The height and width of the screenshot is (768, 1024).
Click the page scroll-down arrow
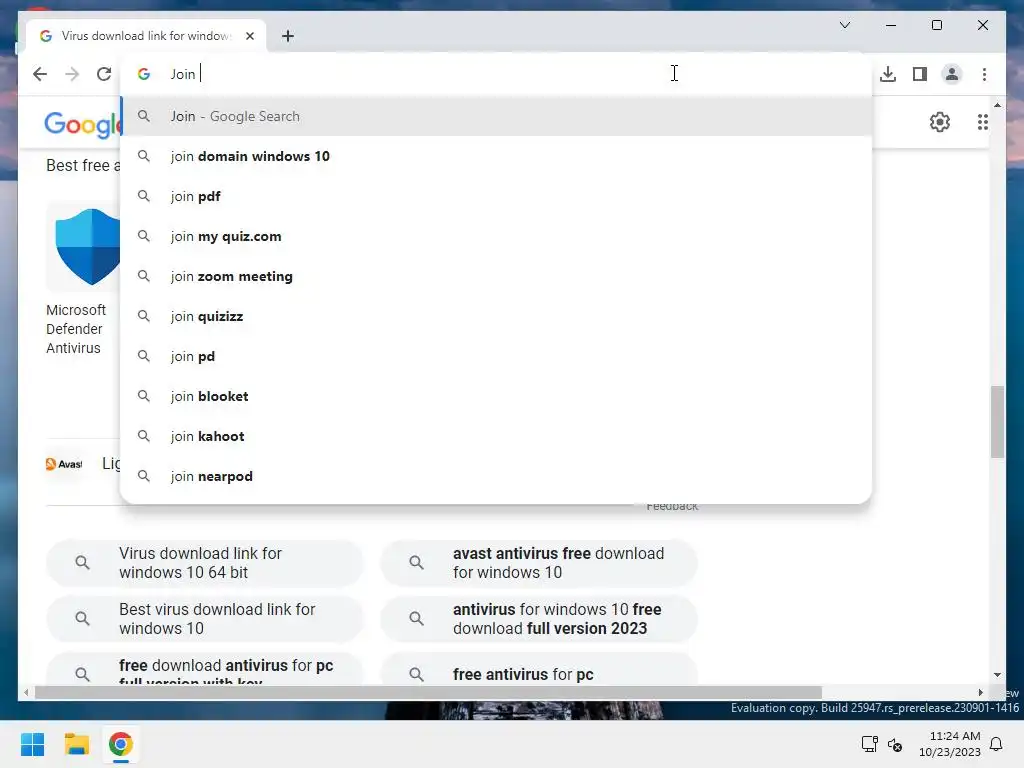(x=997, y=675)
